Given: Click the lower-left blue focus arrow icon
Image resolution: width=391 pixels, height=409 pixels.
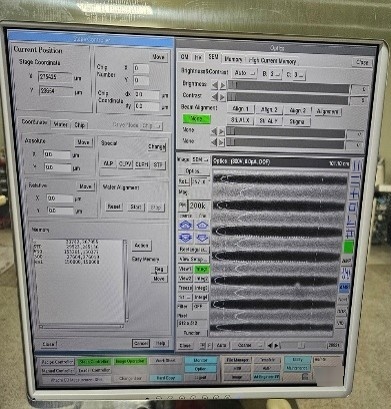Looking at the screenshot, I should pyautogui.click(x=186, y=238).
